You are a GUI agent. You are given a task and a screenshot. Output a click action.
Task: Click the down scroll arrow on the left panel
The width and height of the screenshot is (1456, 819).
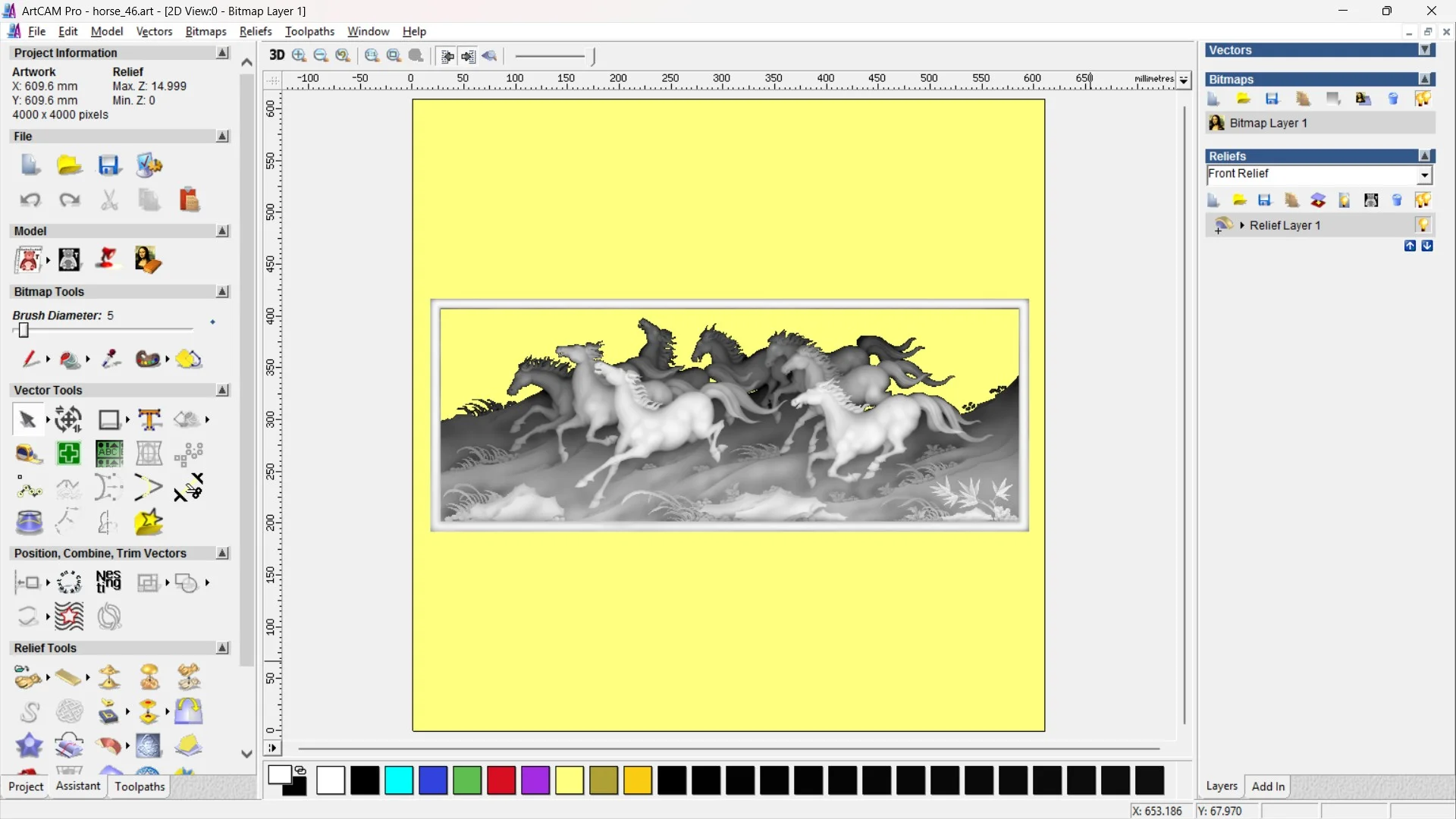pos(246,753)
